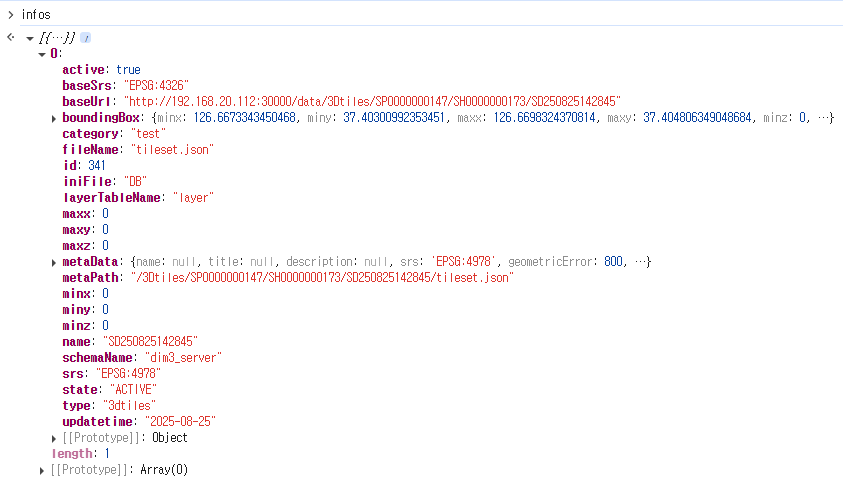Collapse the root array expander arrow
The image size is (843, 484).
coord(30,39)
